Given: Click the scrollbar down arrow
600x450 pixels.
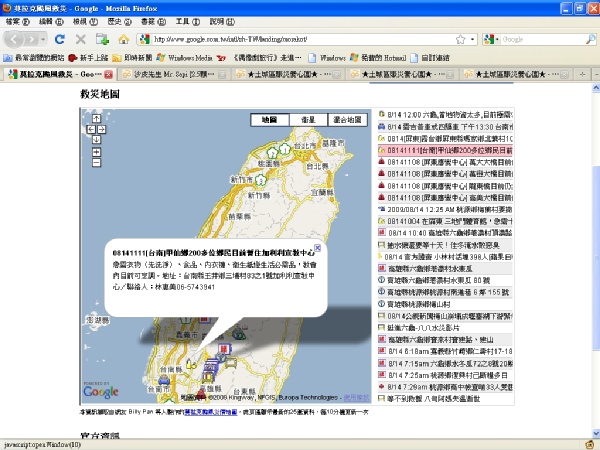Looking at the screenshot, I should tap(596, 434).
